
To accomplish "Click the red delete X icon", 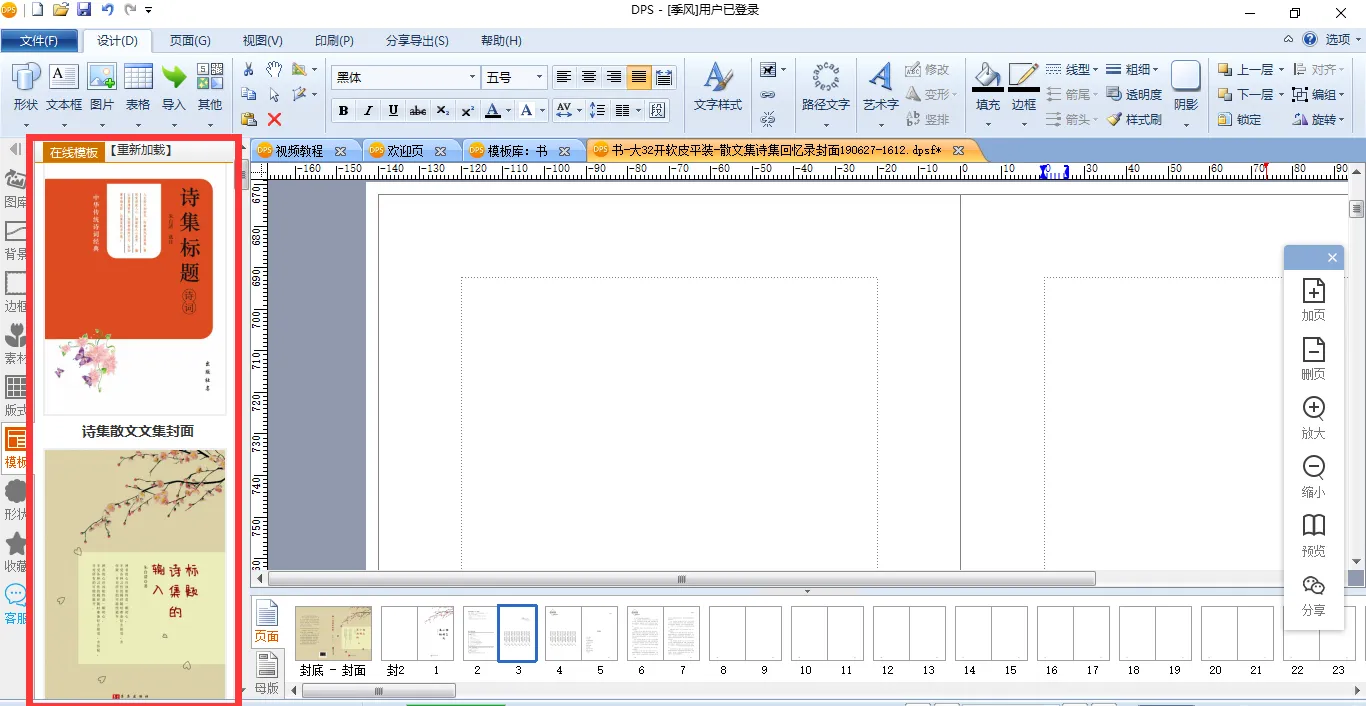I will 274,119.
